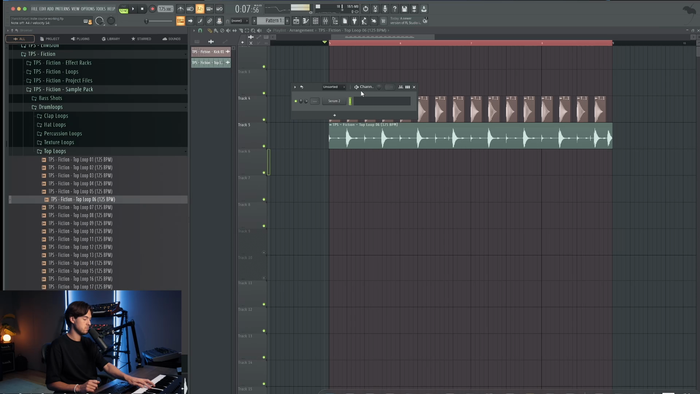
Task: Click the arrow right of Pattern 1
Action: coord(288,21)
